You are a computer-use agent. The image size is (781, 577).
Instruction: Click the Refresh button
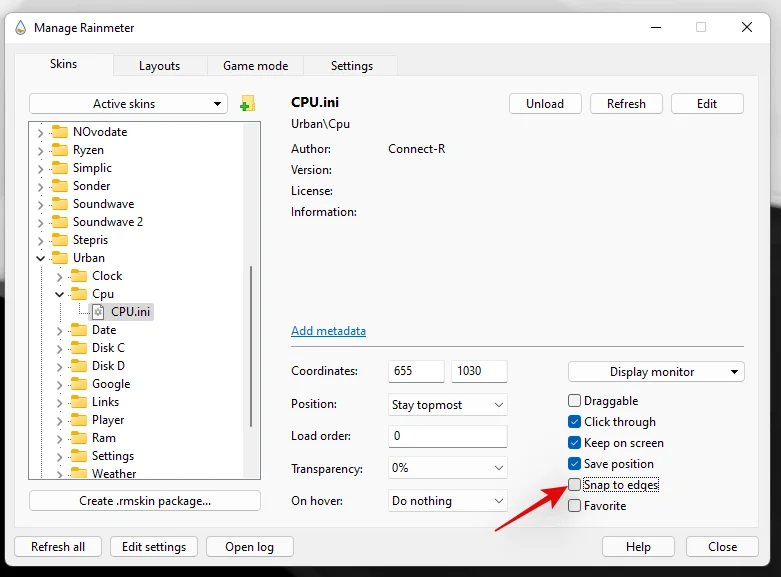(626, 104)
